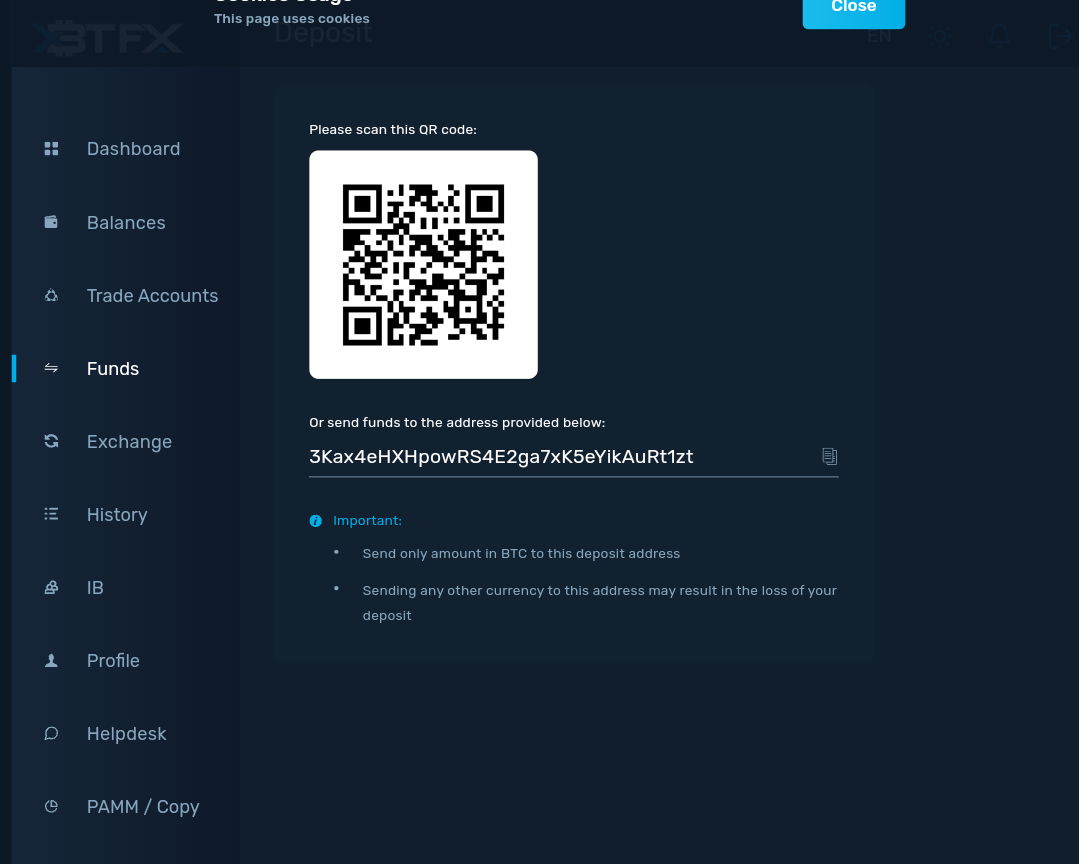This screenshot has height=864, width=1079.
Task: Click the BTFX logo
Action: (107, 38)
